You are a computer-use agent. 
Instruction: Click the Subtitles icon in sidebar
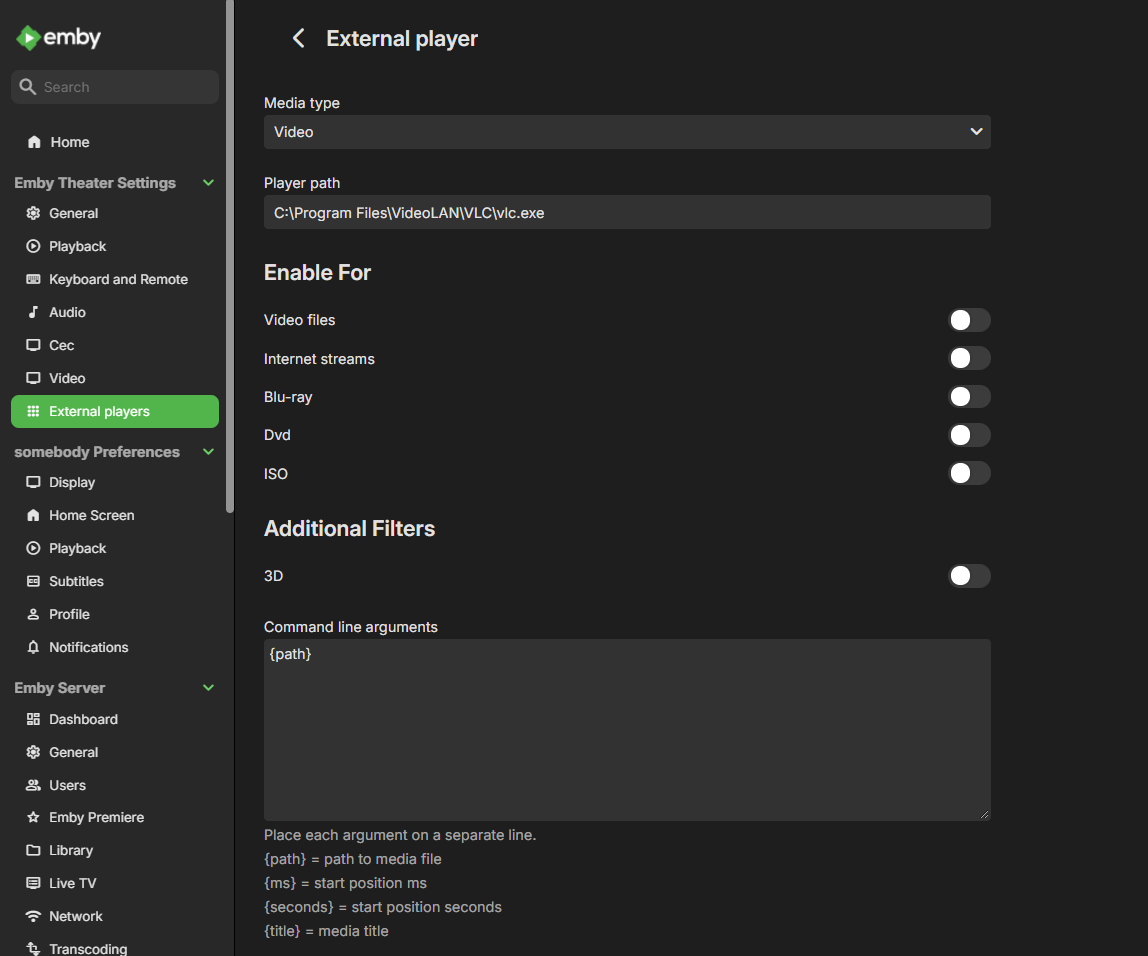(33, 581)
